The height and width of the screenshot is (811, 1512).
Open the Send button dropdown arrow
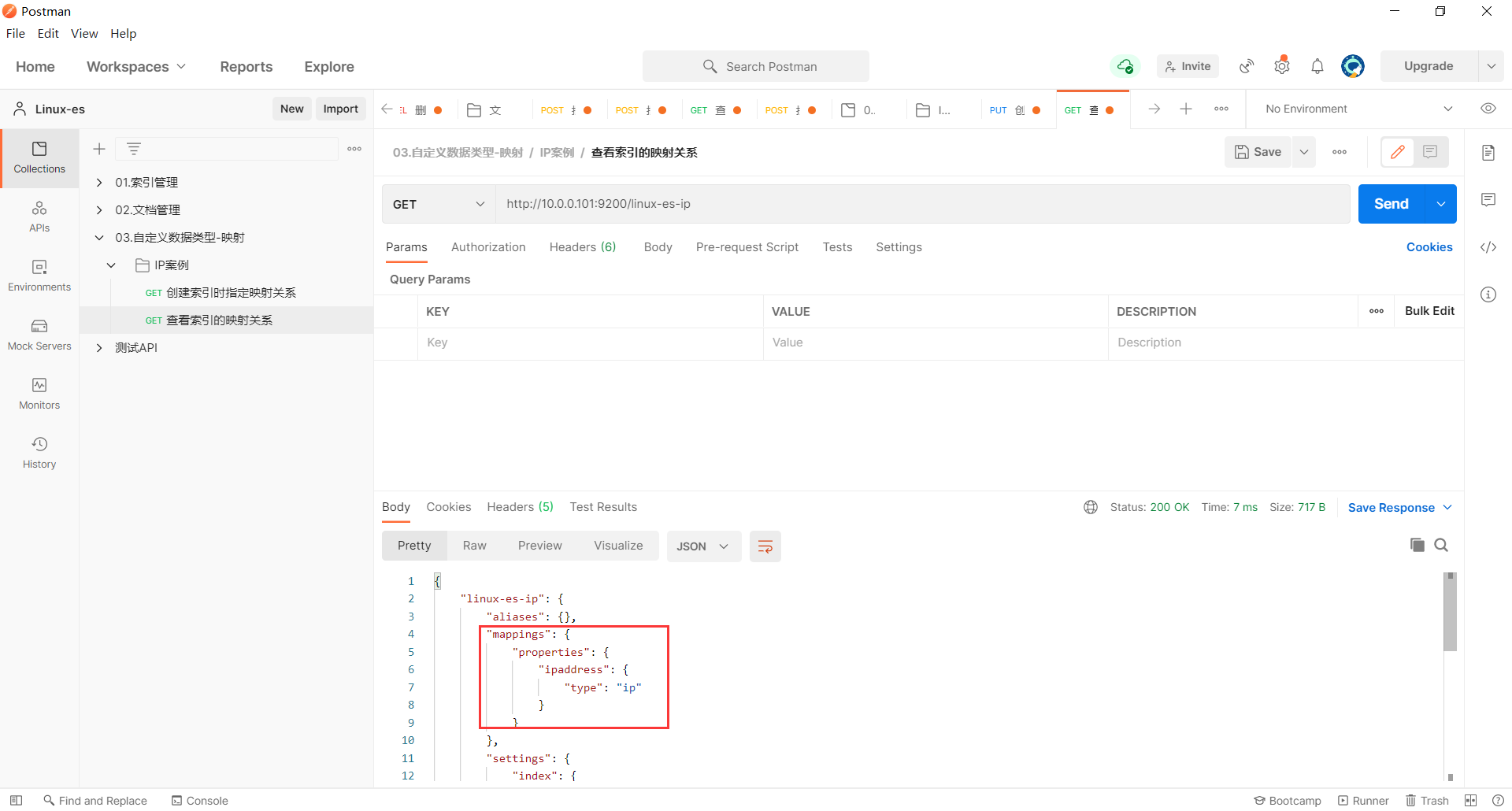click(x=1440, y=204)
